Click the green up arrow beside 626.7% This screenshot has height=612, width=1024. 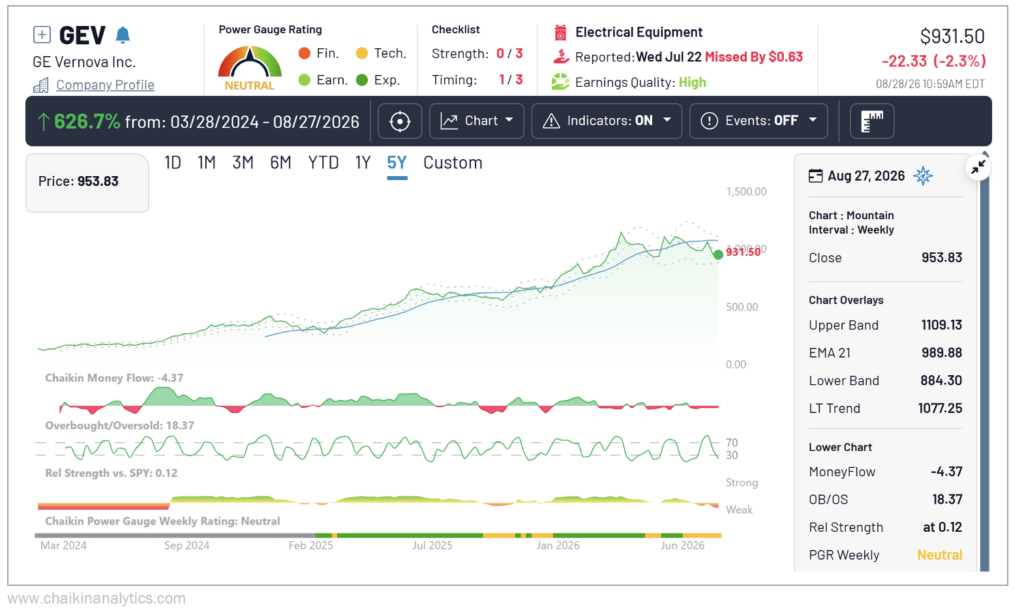[43, 121]
